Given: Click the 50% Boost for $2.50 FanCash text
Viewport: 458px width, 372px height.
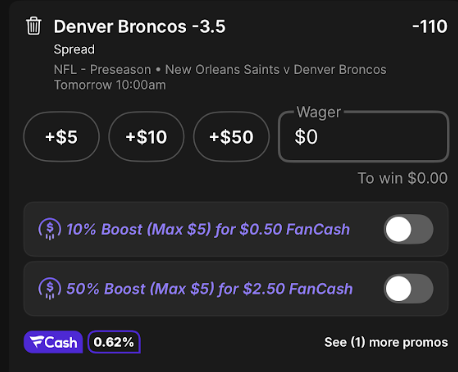Looking at the screenshot, I should click(210, 289).
